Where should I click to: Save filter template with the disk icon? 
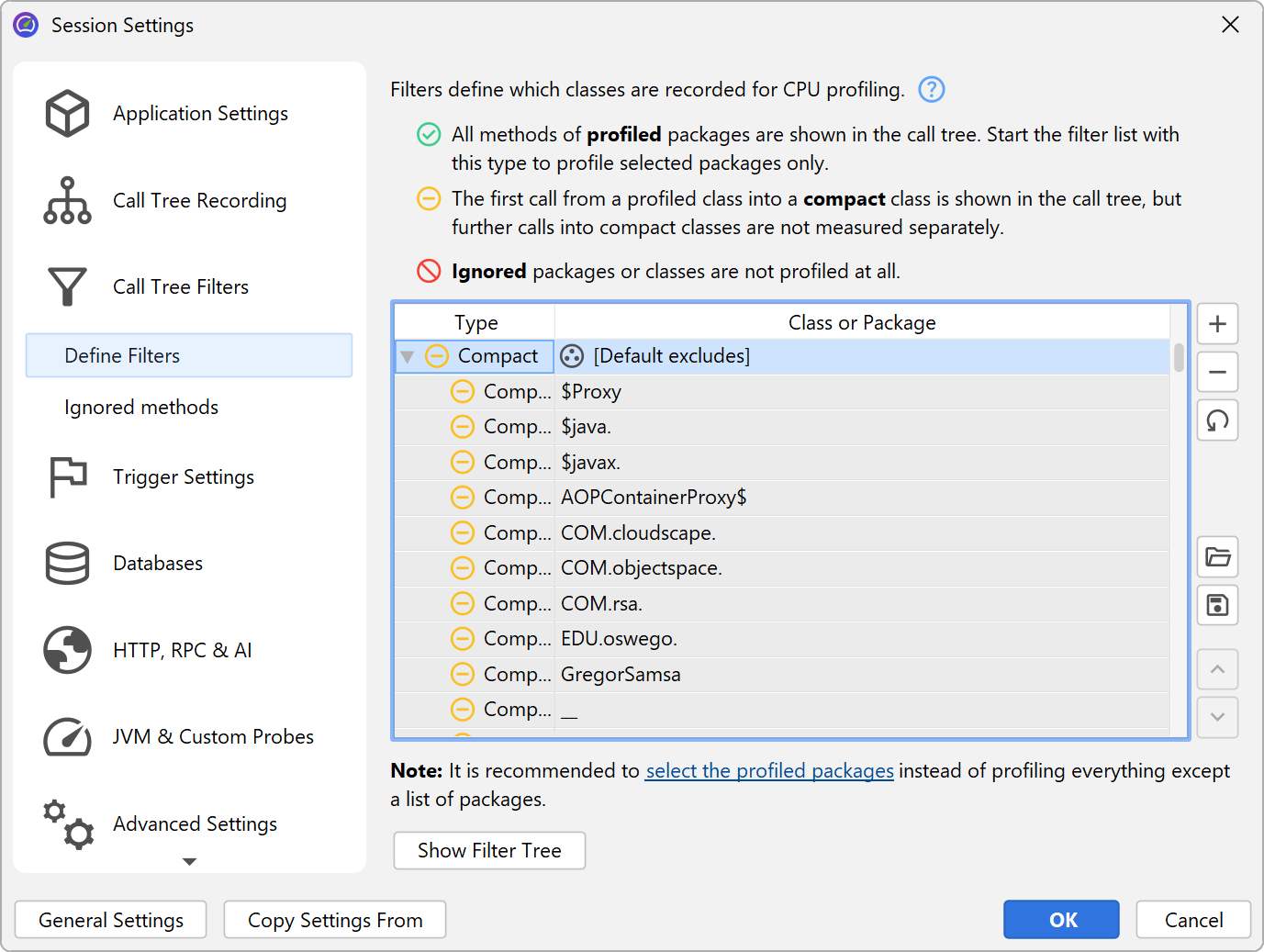[x=1217, y=606]
